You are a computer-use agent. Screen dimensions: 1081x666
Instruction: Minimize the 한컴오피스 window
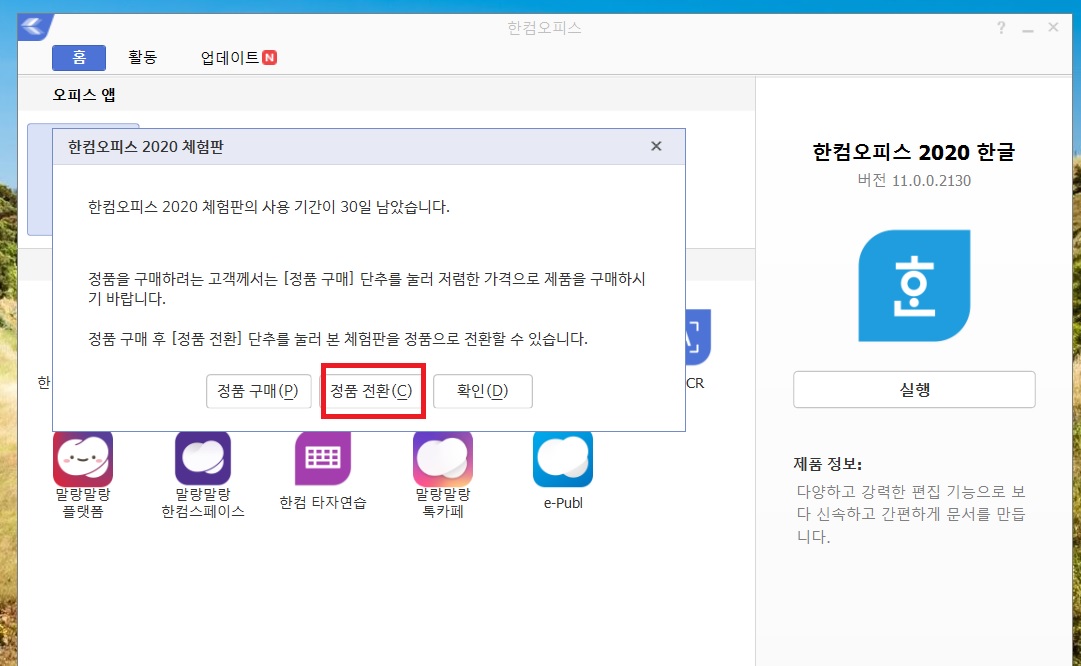1027,29
